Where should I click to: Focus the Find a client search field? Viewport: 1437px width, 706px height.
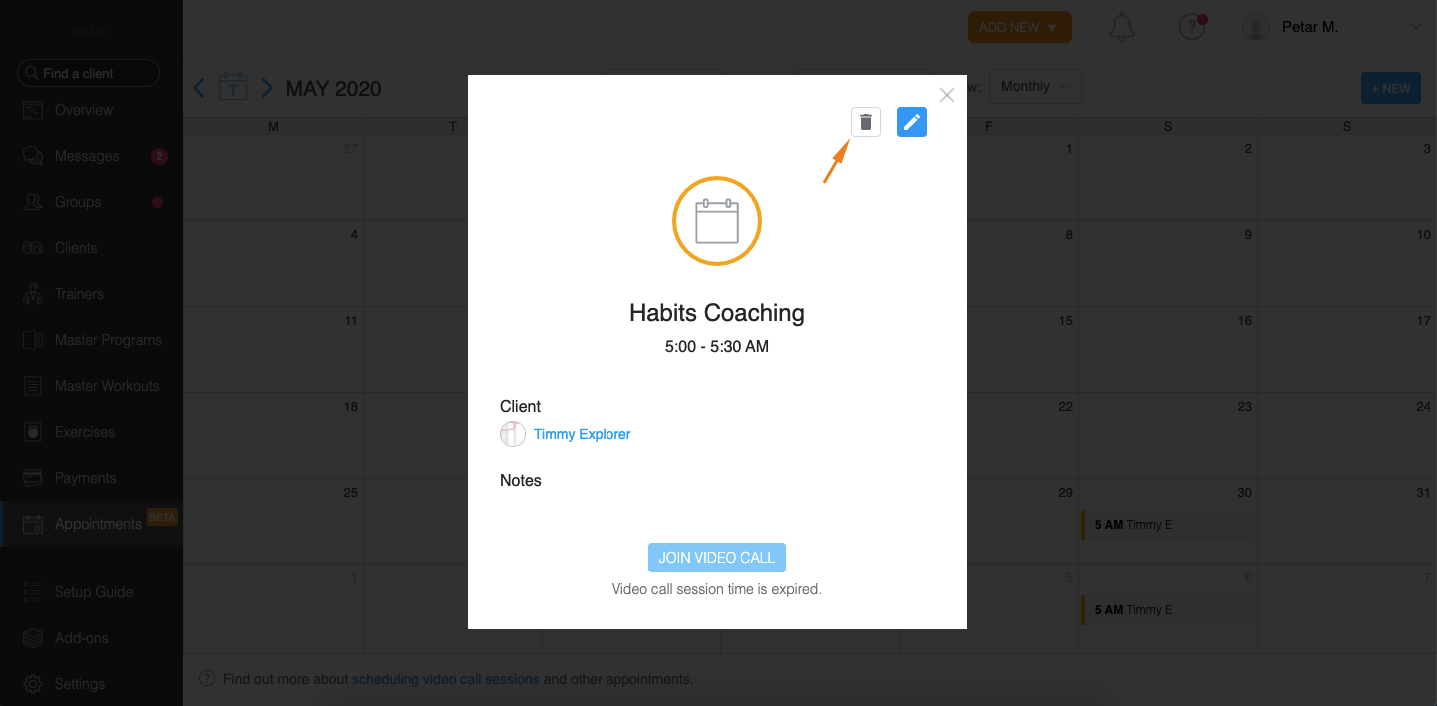(x=88, y=73)
